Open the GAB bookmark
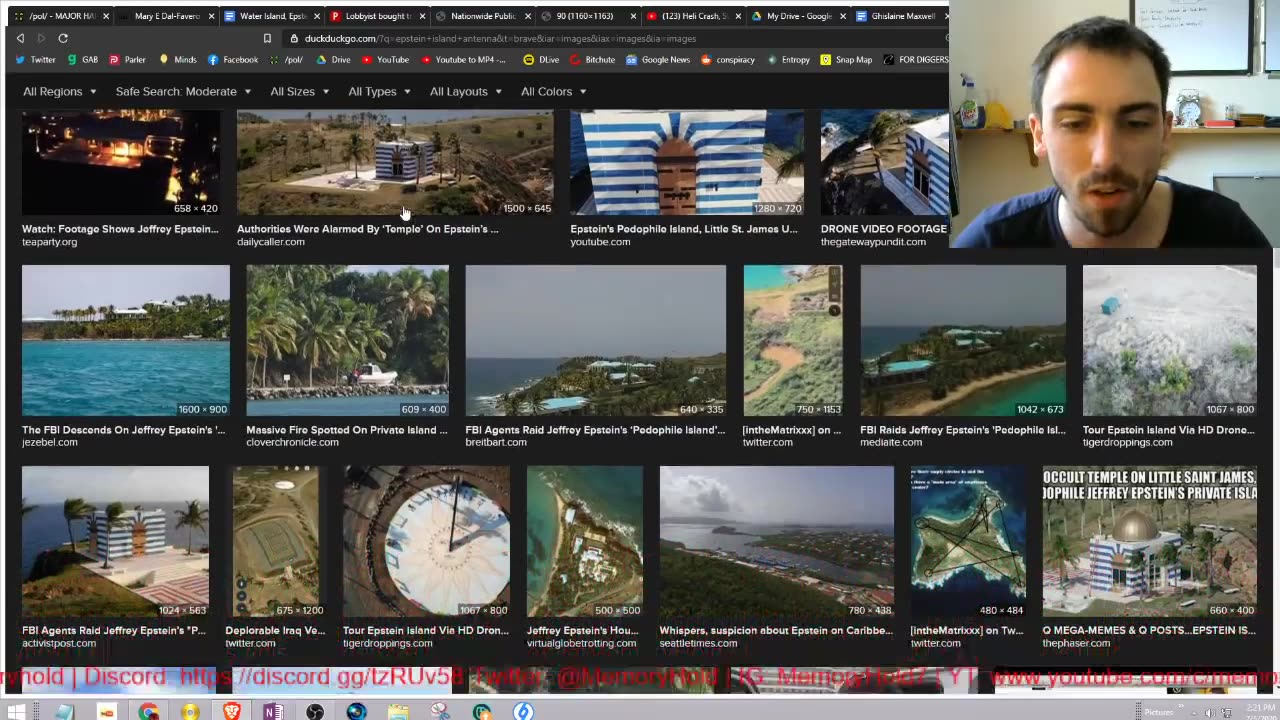The width and height of the screenshot is (1280, 720). point(82,60)
